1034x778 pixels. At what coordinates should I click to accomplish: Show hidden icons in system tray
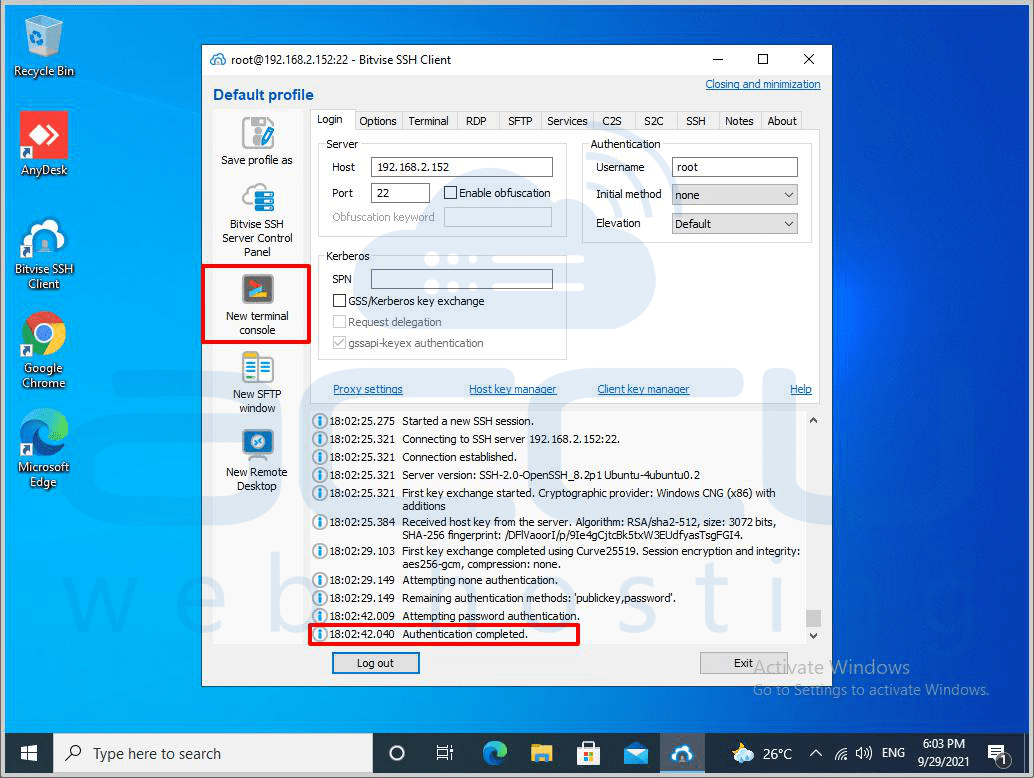816,753
